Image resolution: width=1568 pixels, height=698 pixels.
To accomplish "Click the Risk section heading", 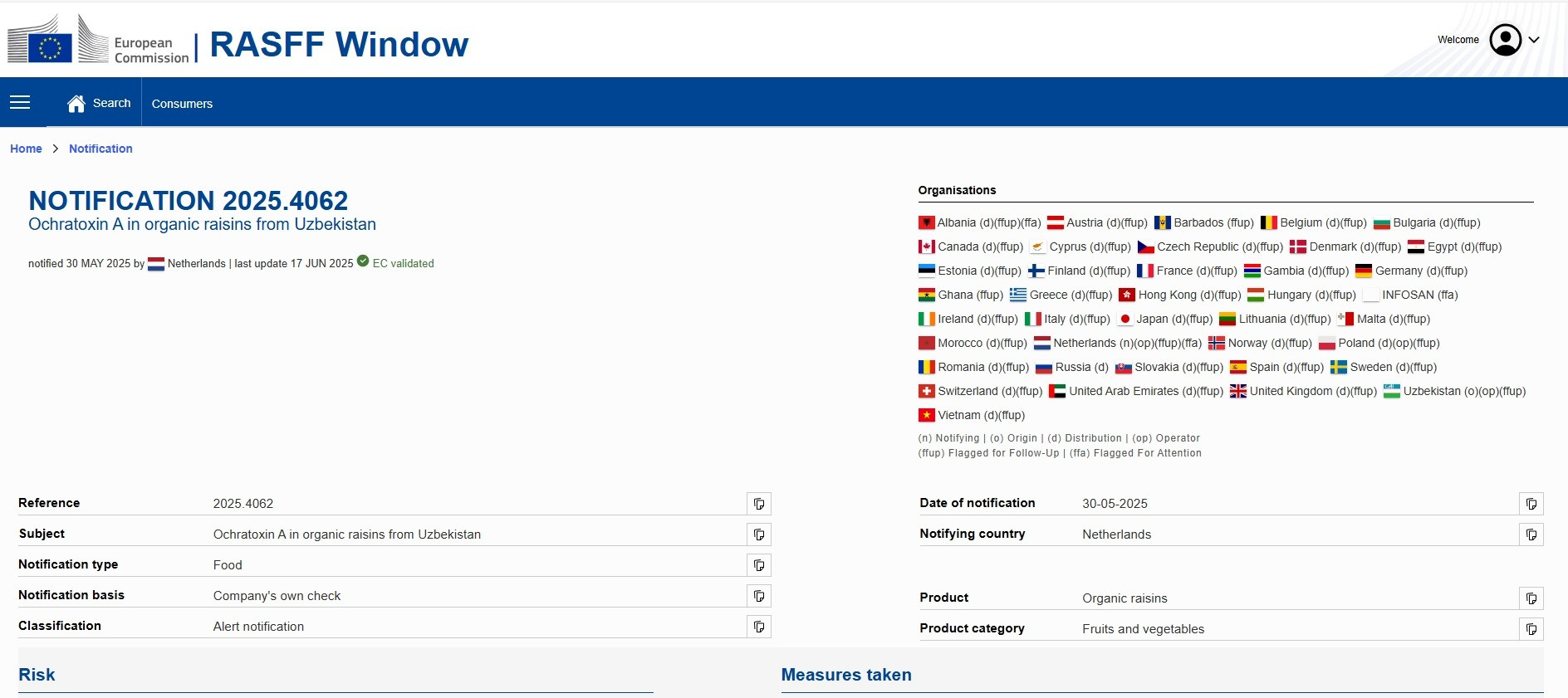I will coord(37,675).
